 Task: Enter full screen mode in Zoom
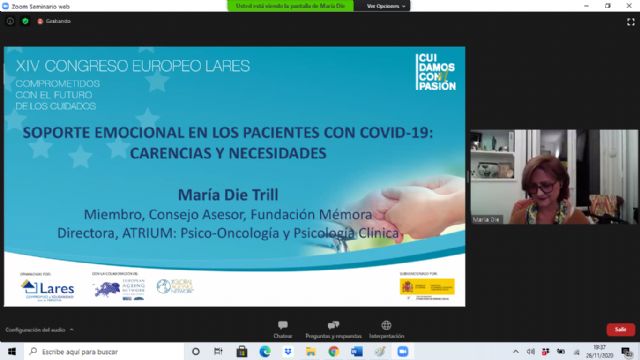pyautogui.click(x=631, y=22)
